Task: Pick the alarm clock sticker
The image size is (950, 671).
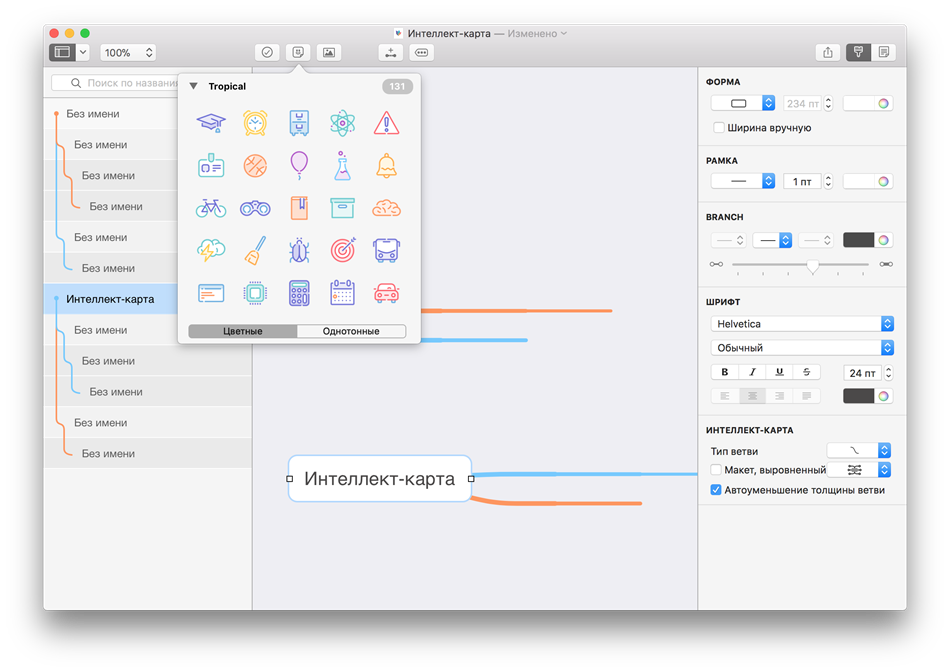Action: pos(255,123)
